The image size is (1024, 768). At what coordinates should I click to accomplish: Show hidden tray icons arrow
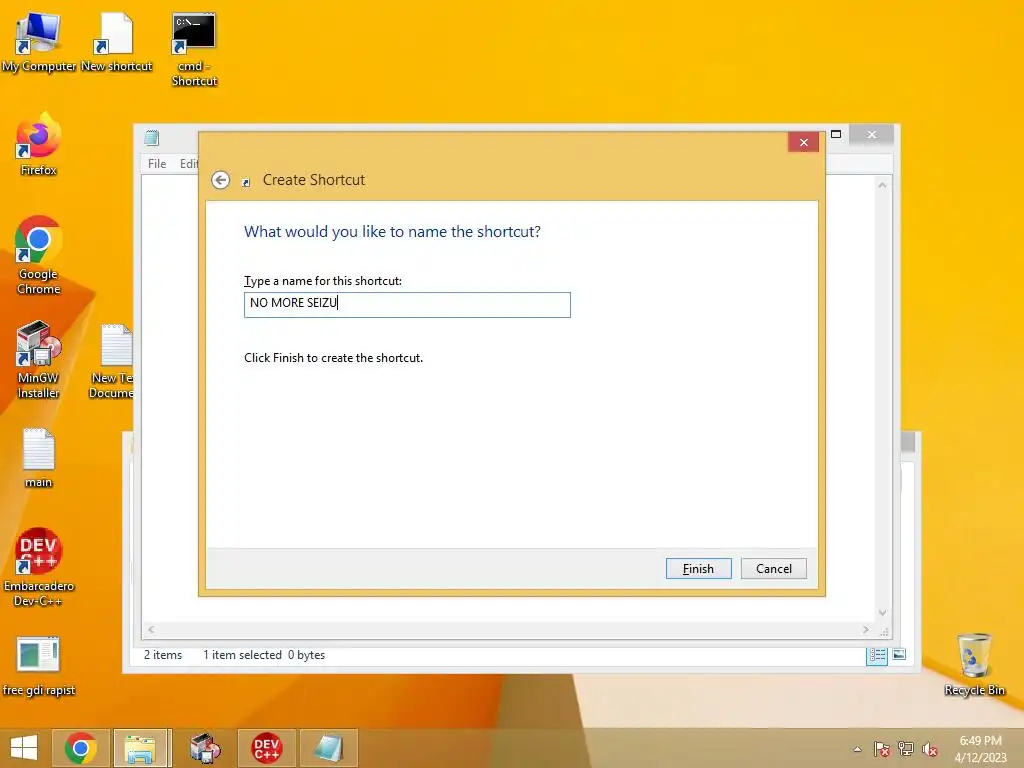click(857, 749)
